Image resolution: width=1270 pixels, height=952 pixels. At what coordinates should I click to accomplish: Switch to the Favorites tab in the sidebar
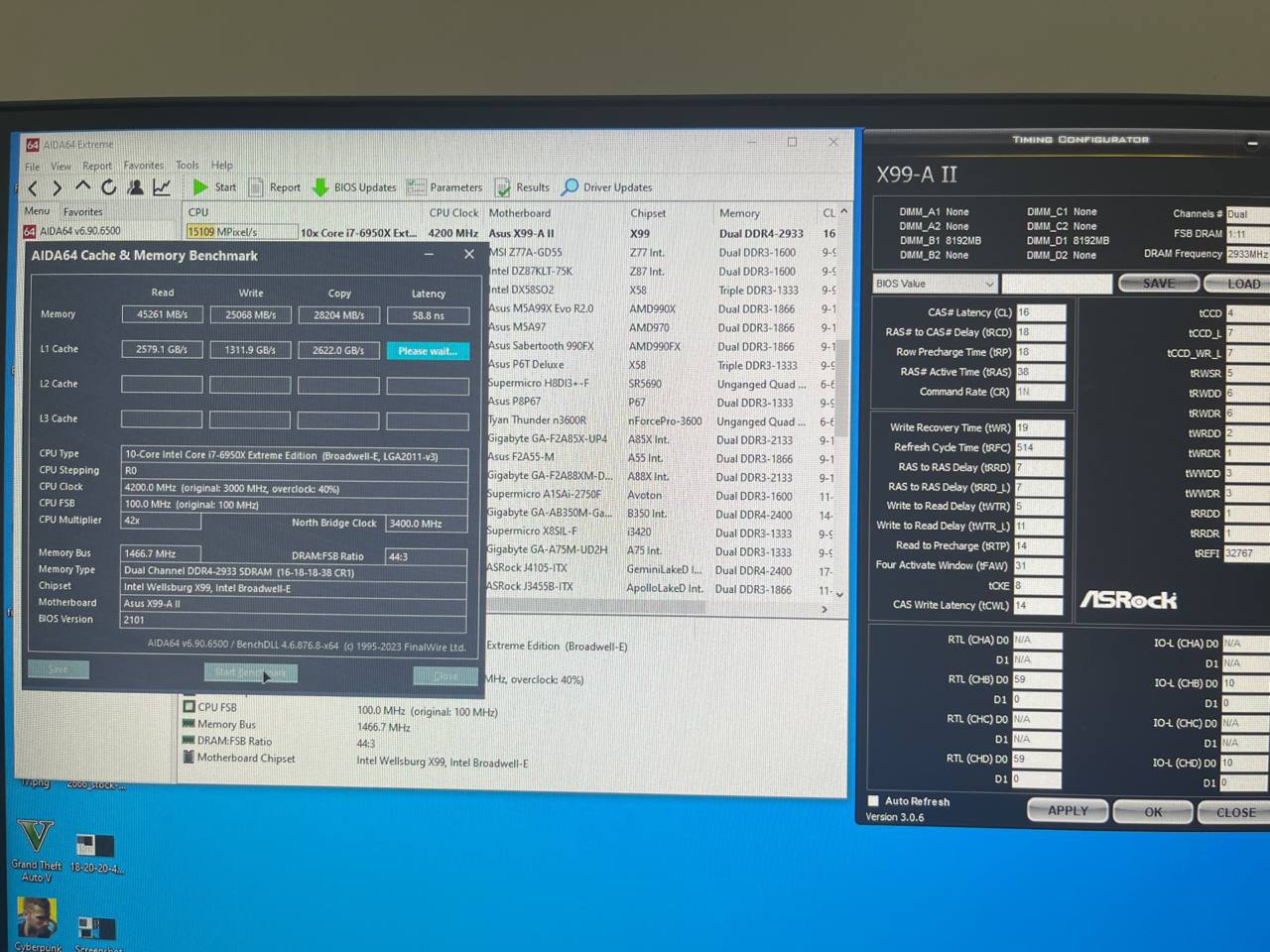point(82,212)
